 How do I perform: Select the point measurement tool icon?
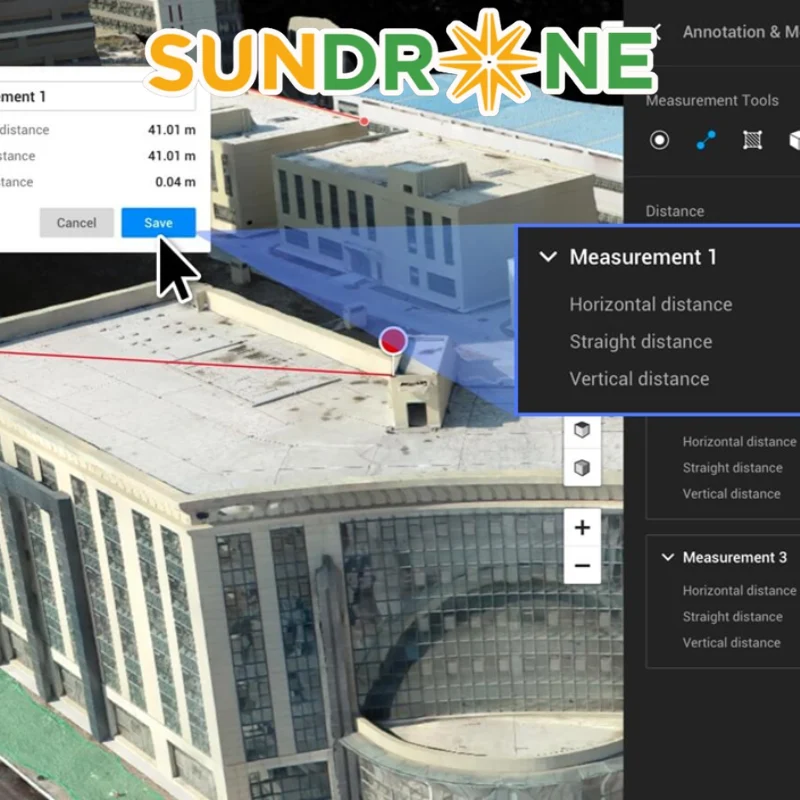pyautogui.click(x=659, y=140)
